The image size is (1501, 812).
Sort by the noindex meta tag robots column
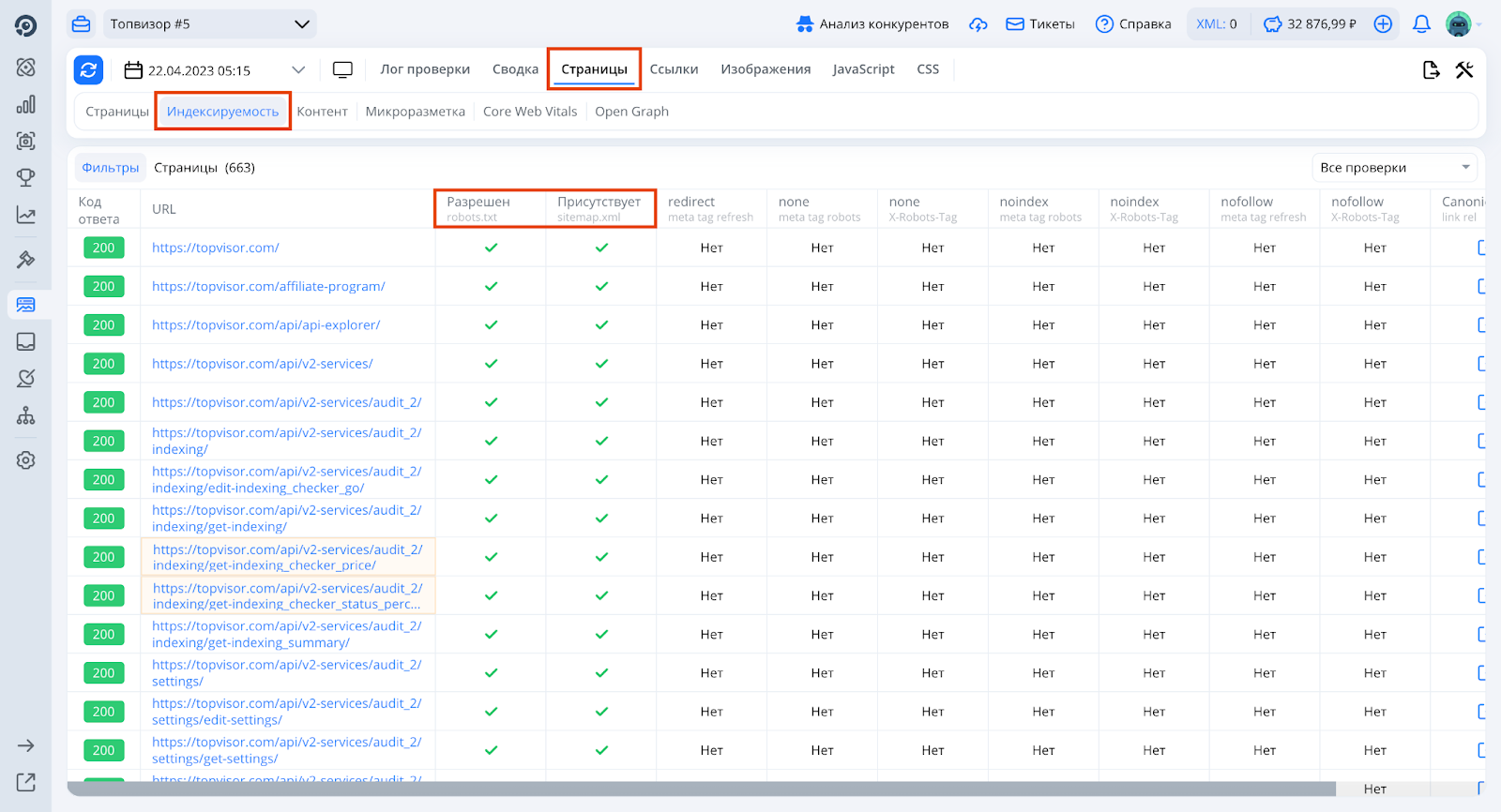tap(1043, 209)
